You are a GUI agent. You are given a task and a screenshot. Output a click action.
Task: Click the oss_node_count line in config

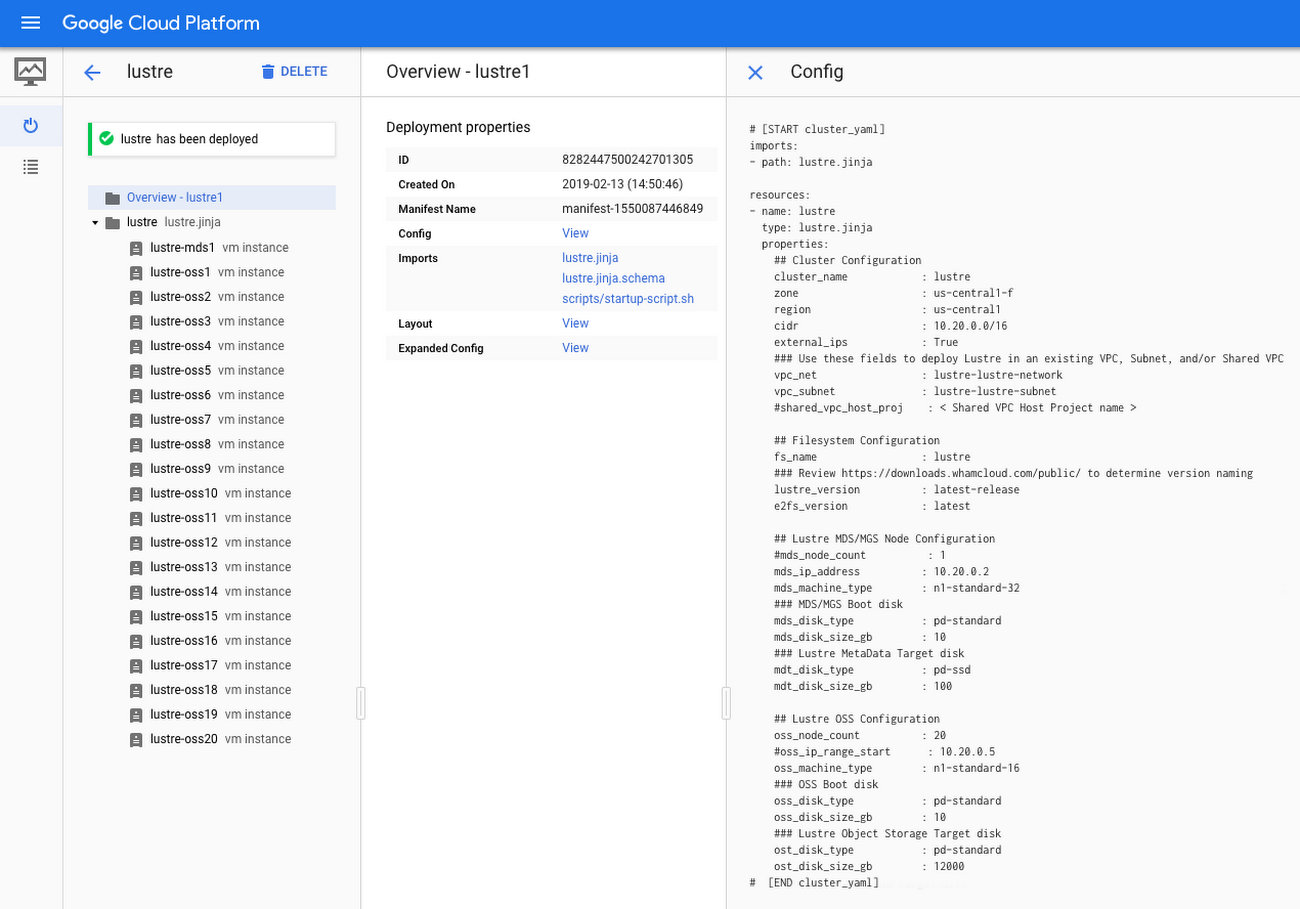pyautogui.click(x=860, y=735)
